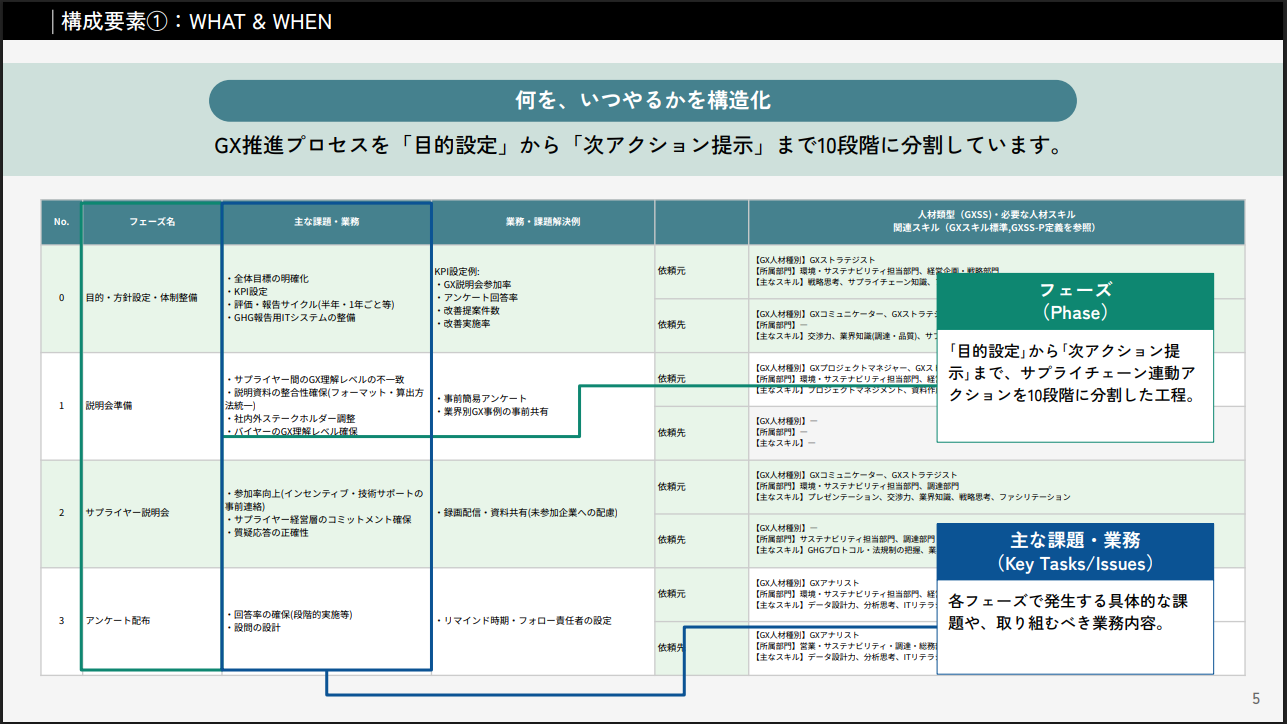Image resolution: width=1287 pixels, height=724 pixels.
Task: Click the 業務・課題解決例 column header
Action: tap(543, 222)
